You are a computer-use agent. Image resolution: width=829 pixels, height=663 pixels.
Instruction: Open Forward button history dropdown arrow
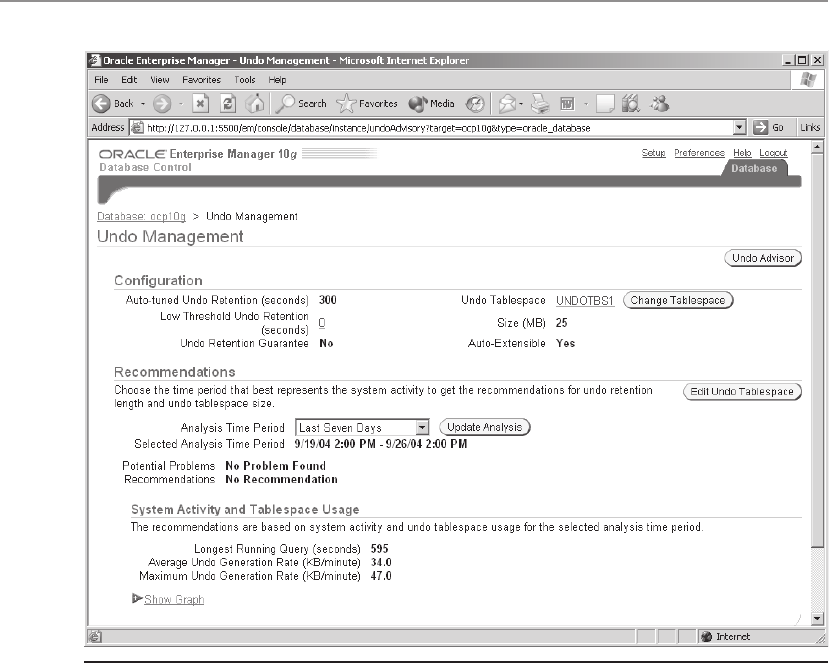[181, 104]
